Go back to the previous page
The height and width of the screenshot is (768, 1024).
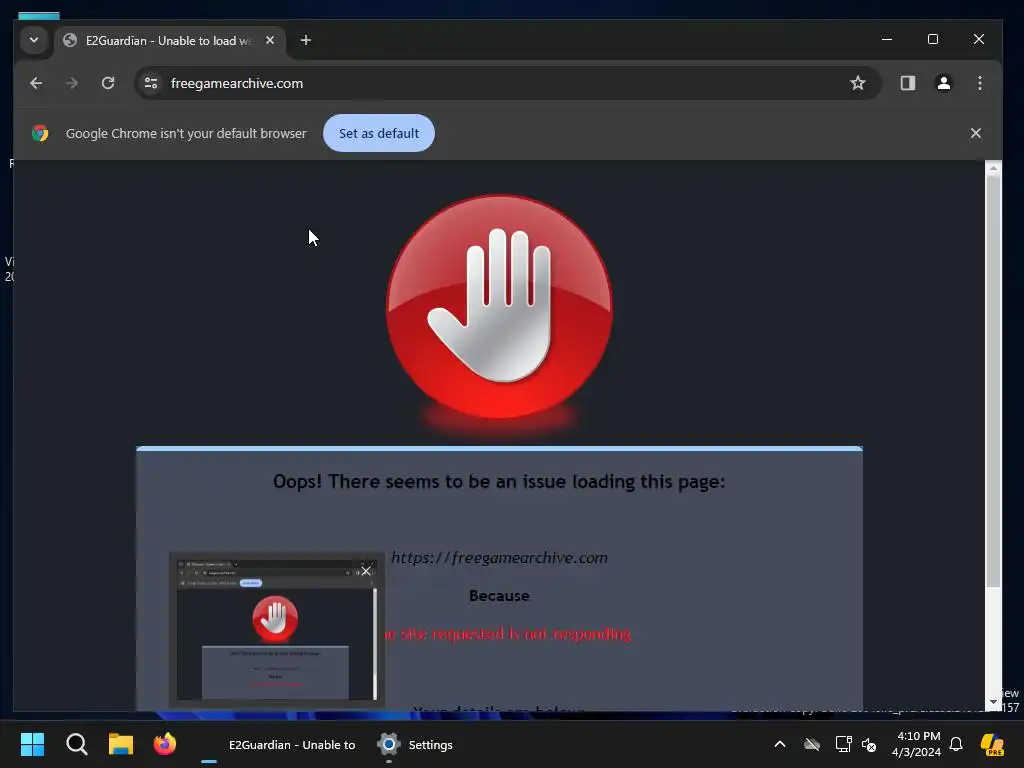click(37, 83)
